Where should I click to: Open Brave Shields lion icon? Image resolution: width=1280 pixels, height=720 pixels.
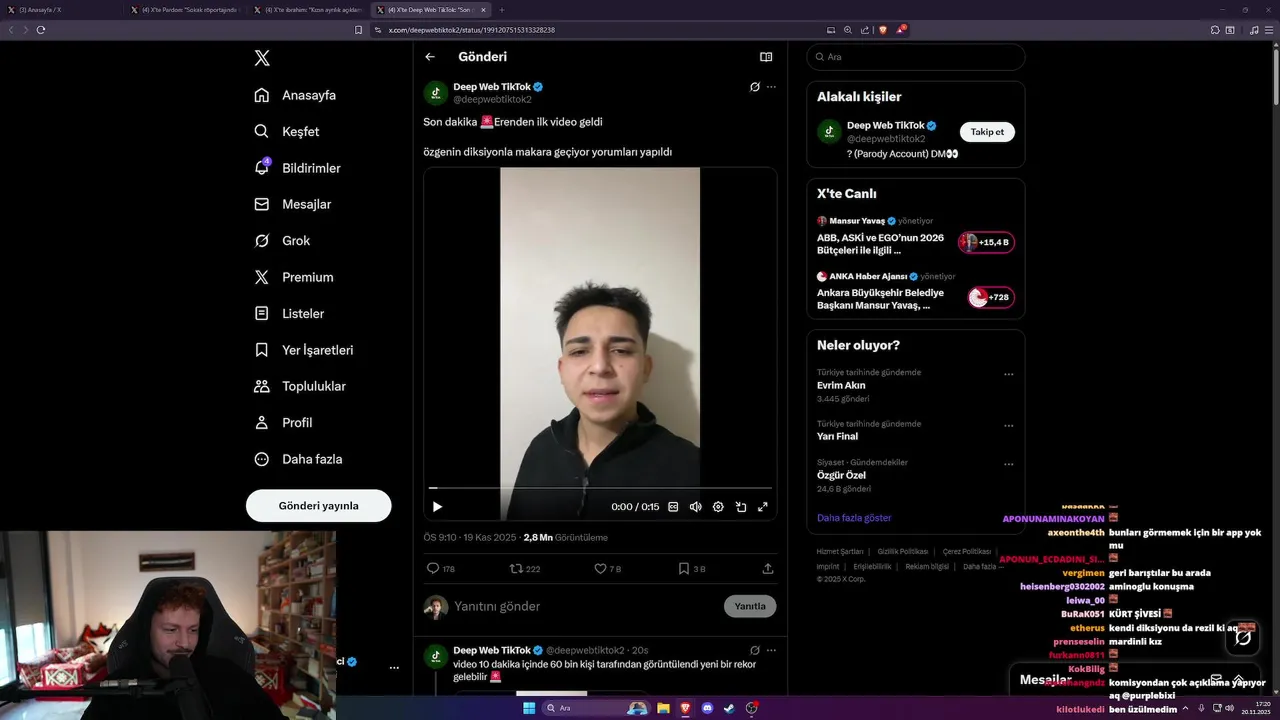pyautogui.click(x=883, y=30)
